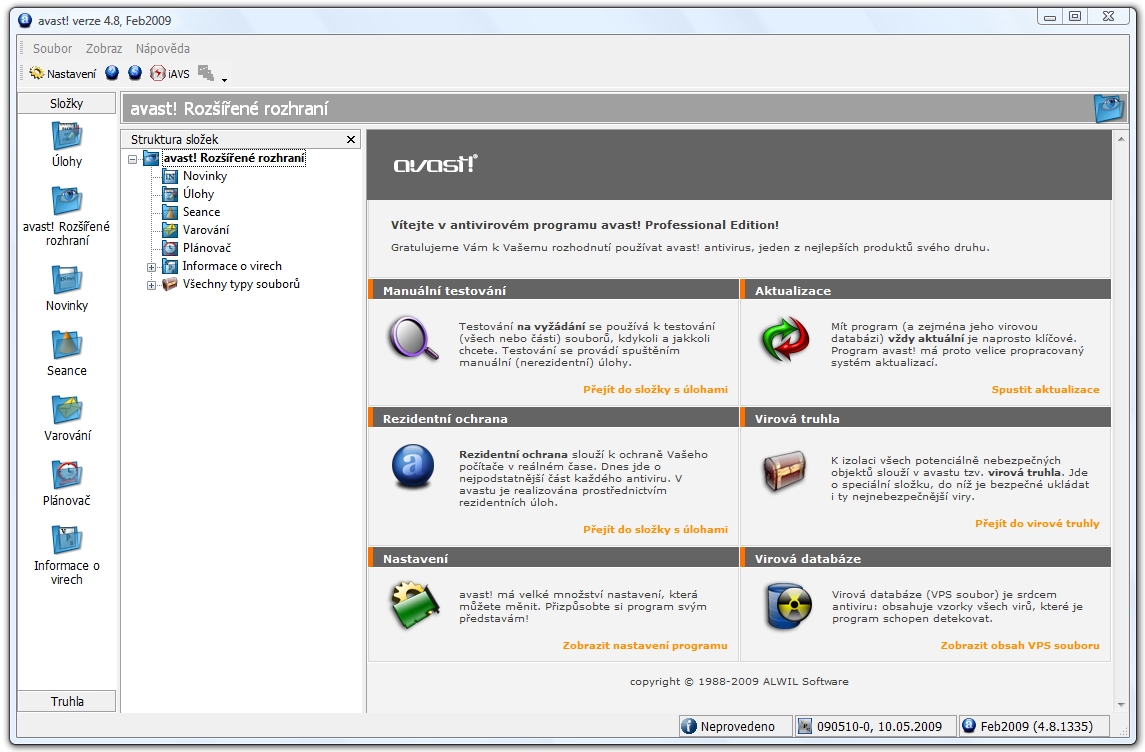Click the green-red arrows Aktualizace icon
1145x752 pixels.
(786, 339)
